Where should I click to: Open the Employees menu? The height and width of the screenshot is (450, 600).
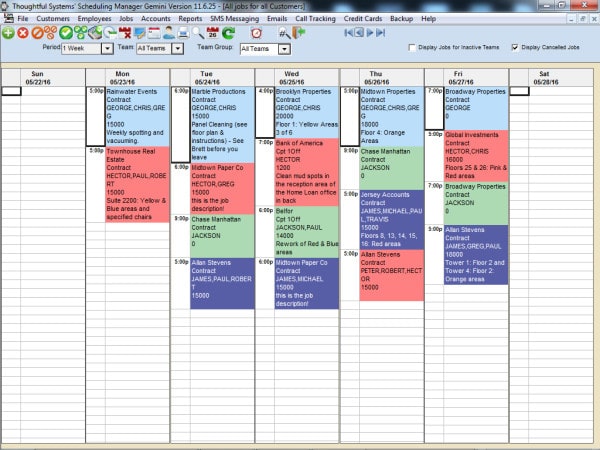pyautogui.click(x=94, y=19)
